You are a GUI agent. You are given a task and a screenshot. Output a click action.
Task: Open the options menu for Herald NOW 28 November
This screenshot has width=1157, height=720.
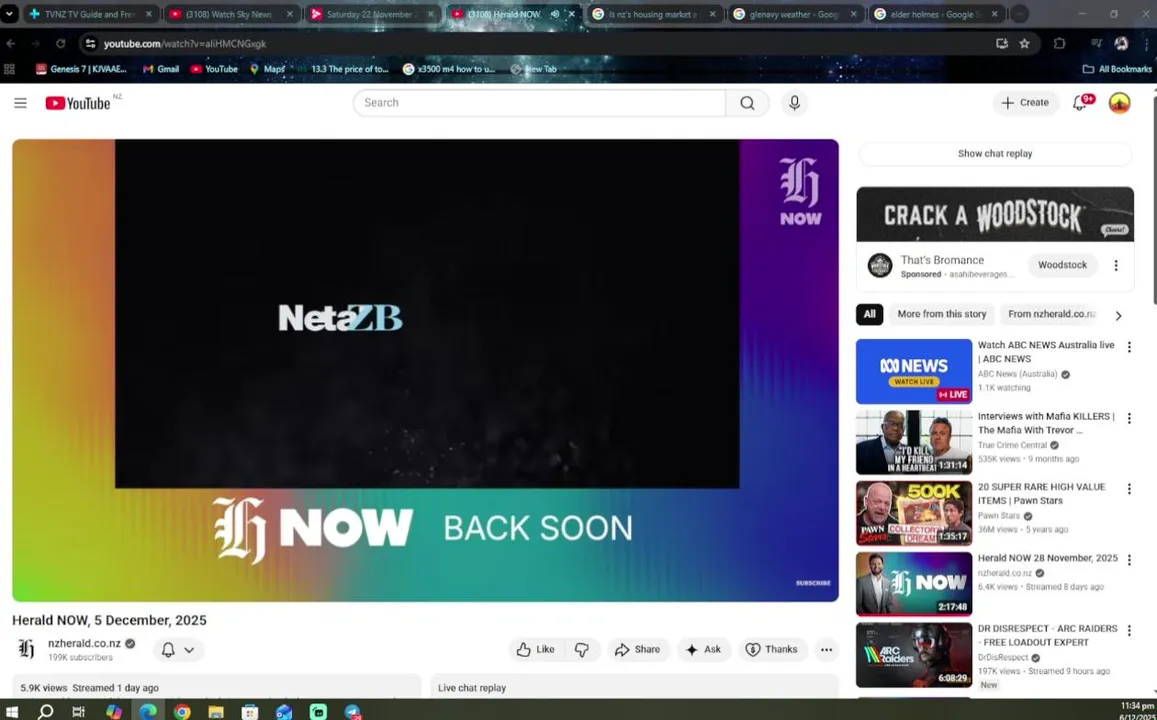[1129, 560]
